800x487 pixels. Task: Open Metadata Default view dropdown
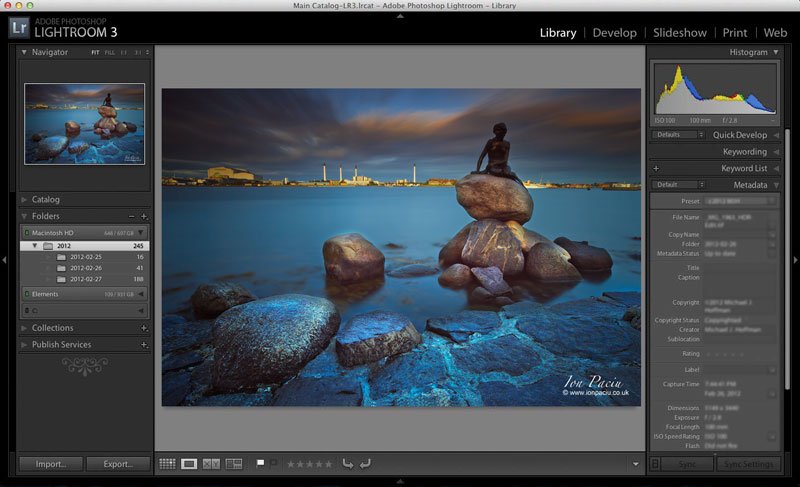click(x=678, y=185)
